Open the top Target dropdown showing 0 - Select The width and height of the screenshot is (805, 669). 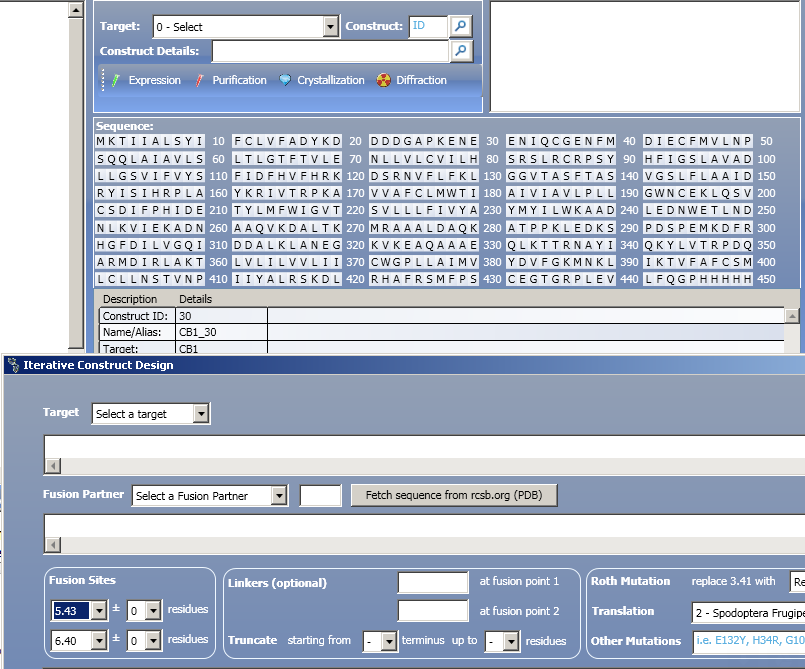tap(246, 27)
